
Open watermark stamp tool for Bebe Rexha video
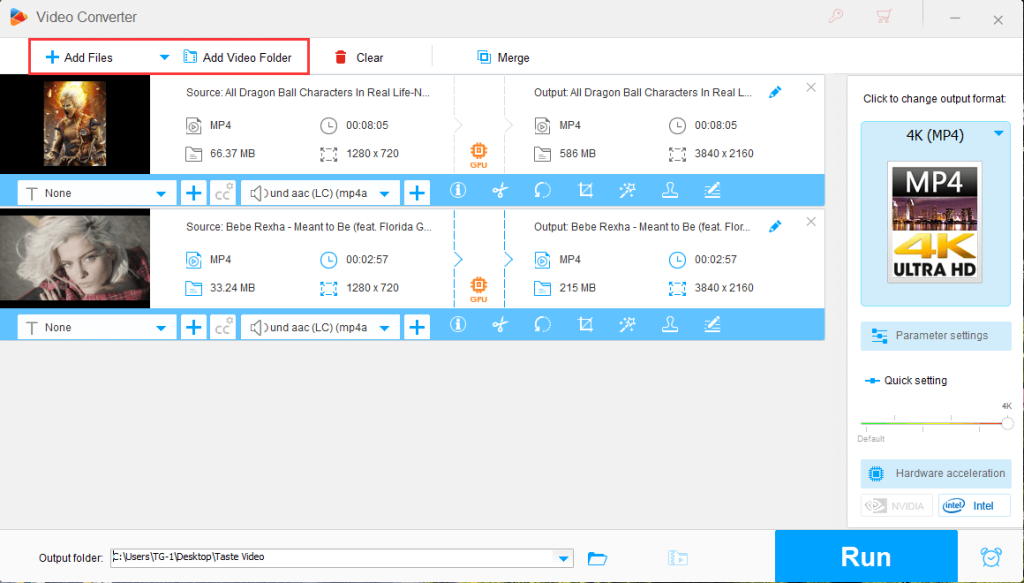[670, 324]
